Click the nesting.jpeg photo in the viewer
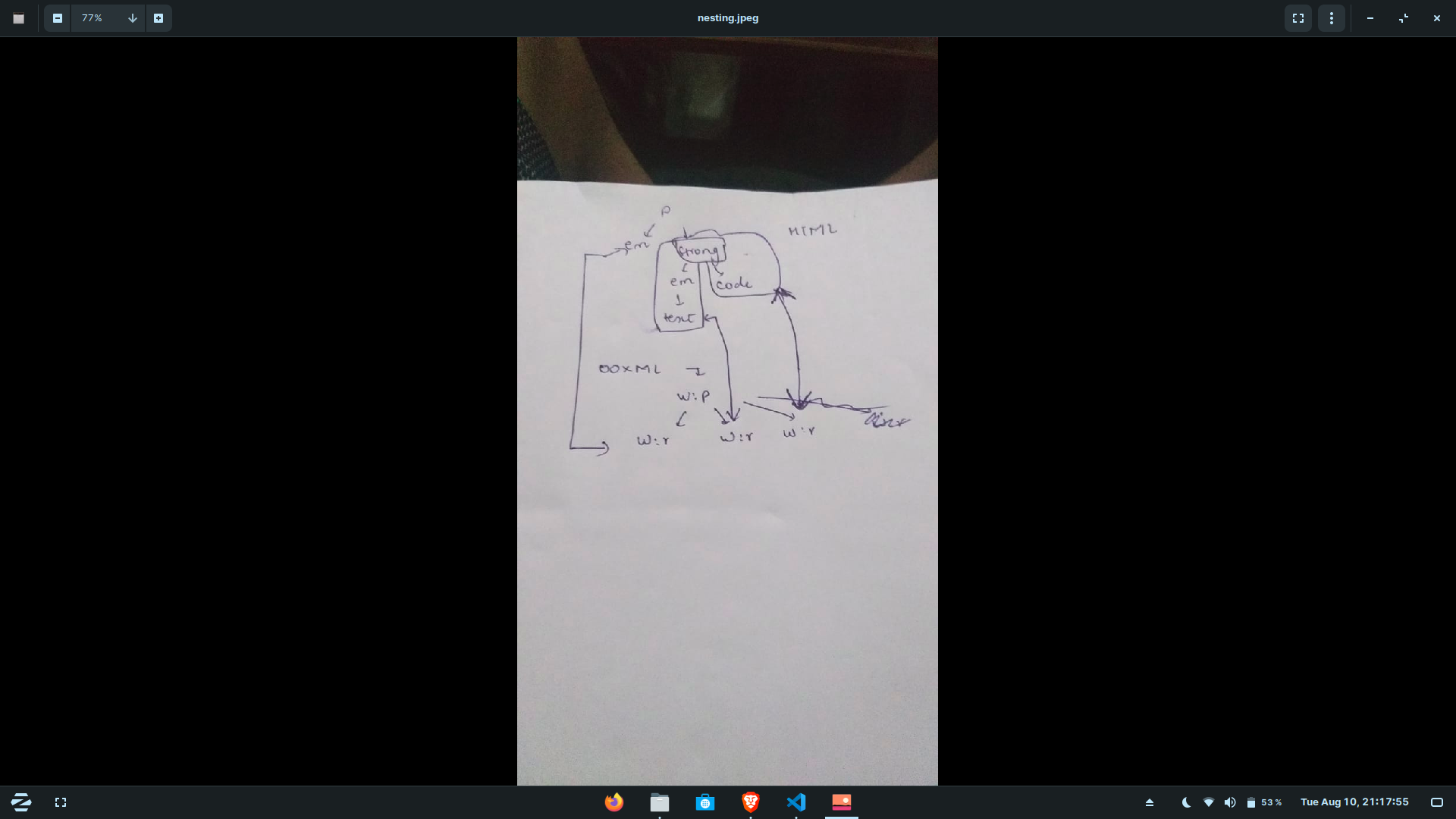Image resolution: width=1456 pixels, height=819 pixels. [x=727, y=411]
